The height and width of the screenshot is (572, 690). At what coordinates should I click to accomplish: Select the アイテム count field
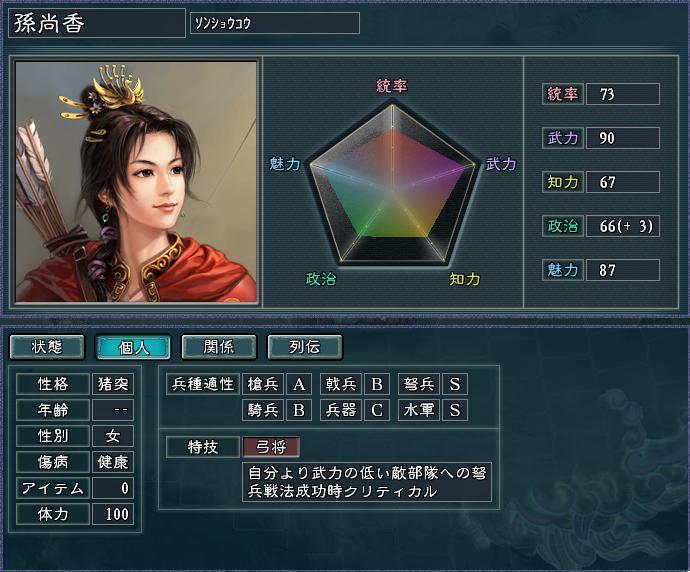point(113,488)
